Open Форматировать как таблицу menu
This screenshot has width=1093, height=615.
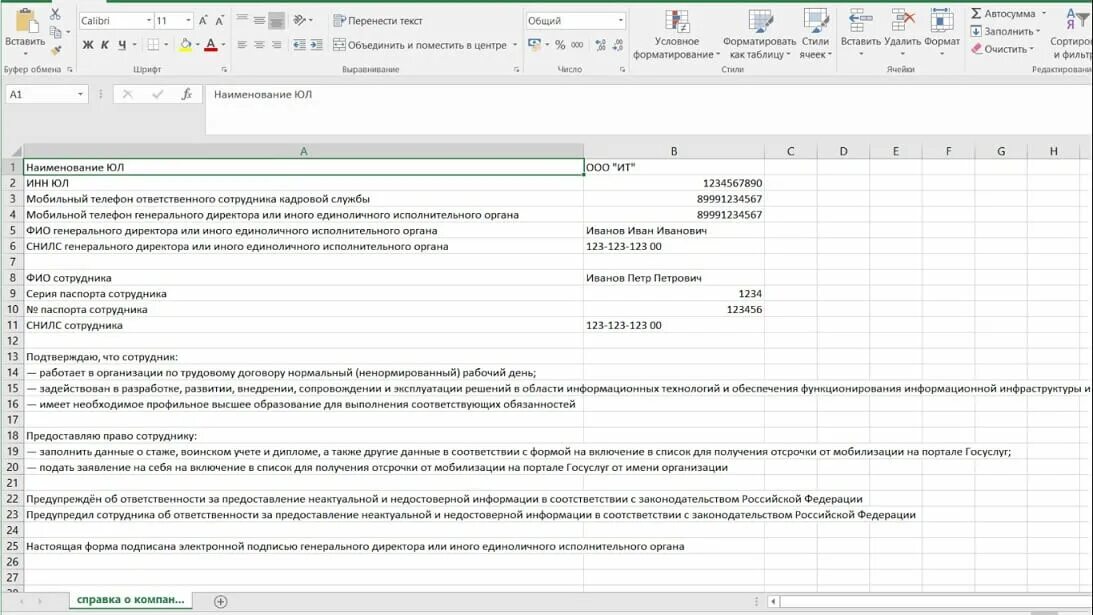pyautogui.click(x=759, y=34)
